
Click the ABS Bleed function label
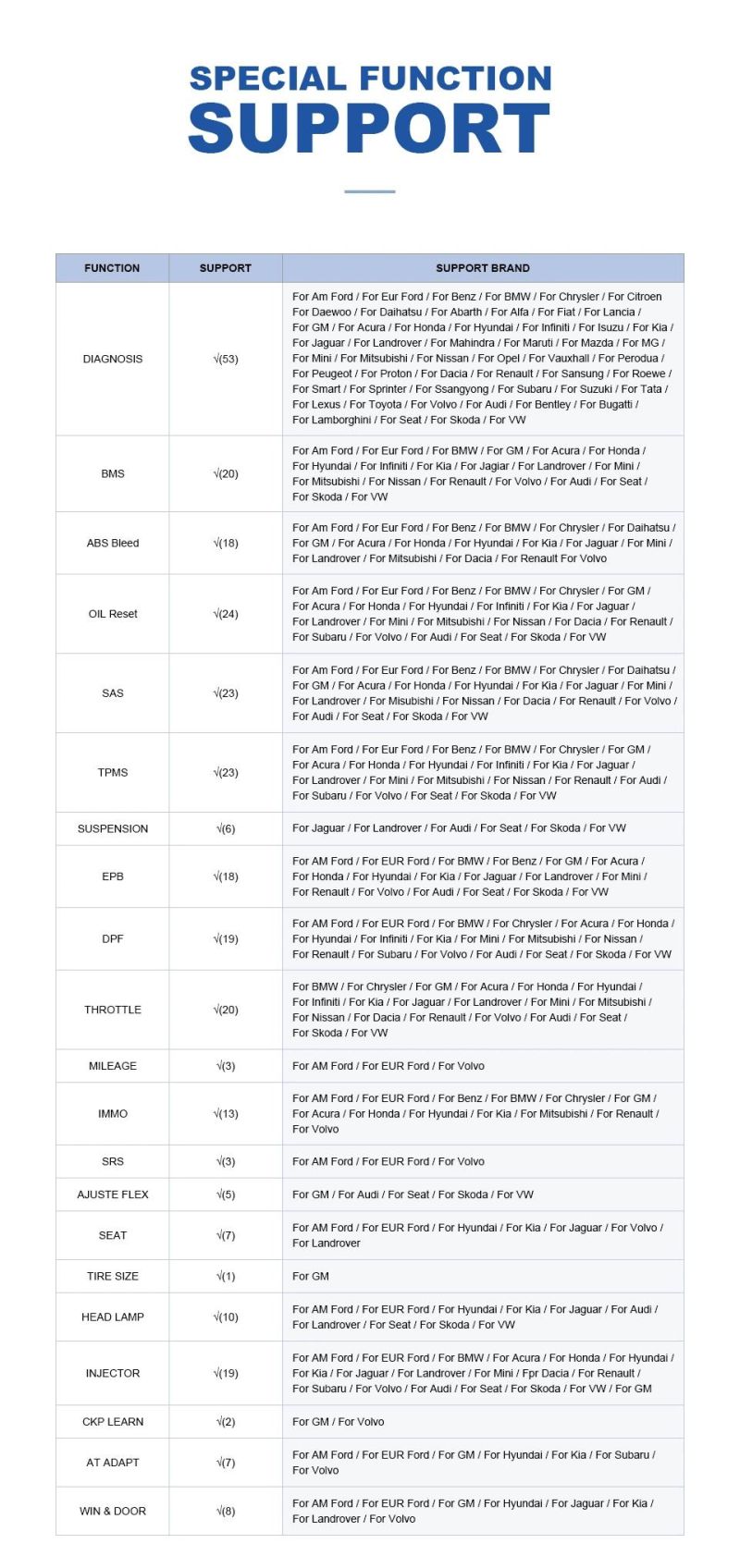pos(113,543)
